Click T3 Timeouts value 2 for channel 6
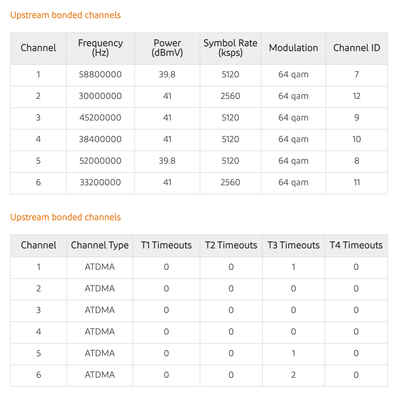This screenshot has width=394, height=400. coord(293,375)
